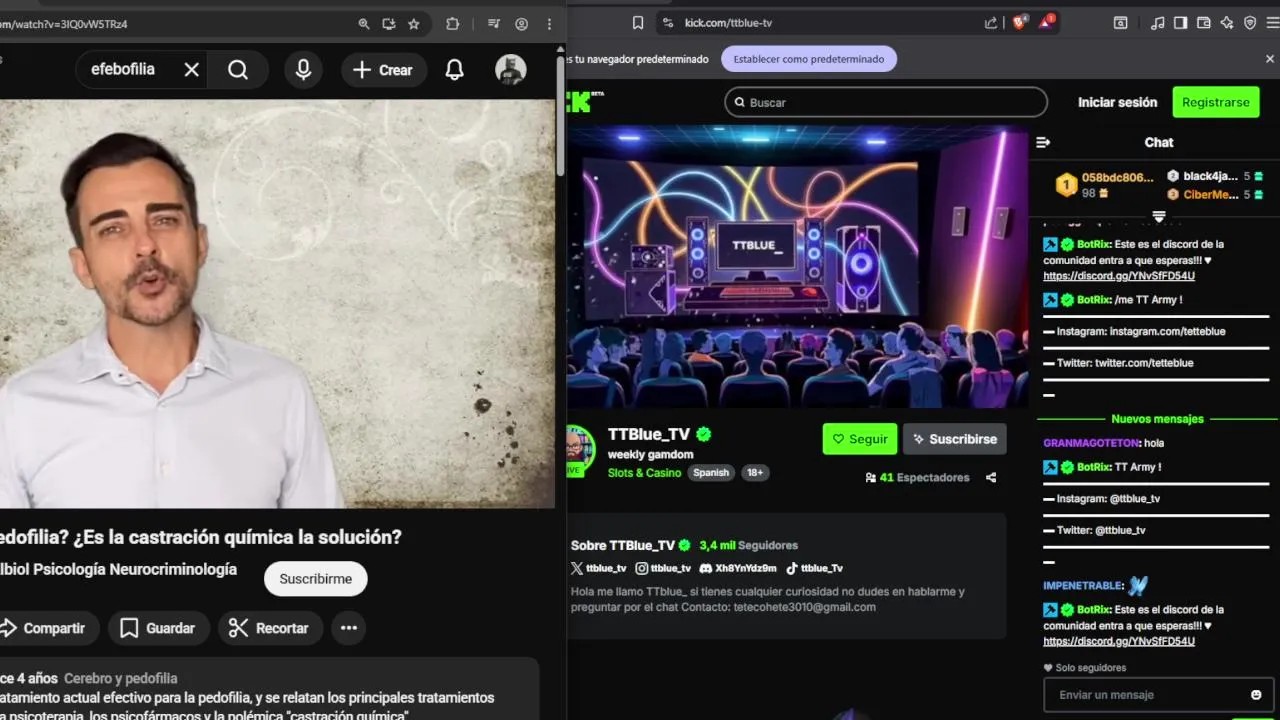Click CiberMe gifter entry in leaderboard

click(x=1215, y=195)
